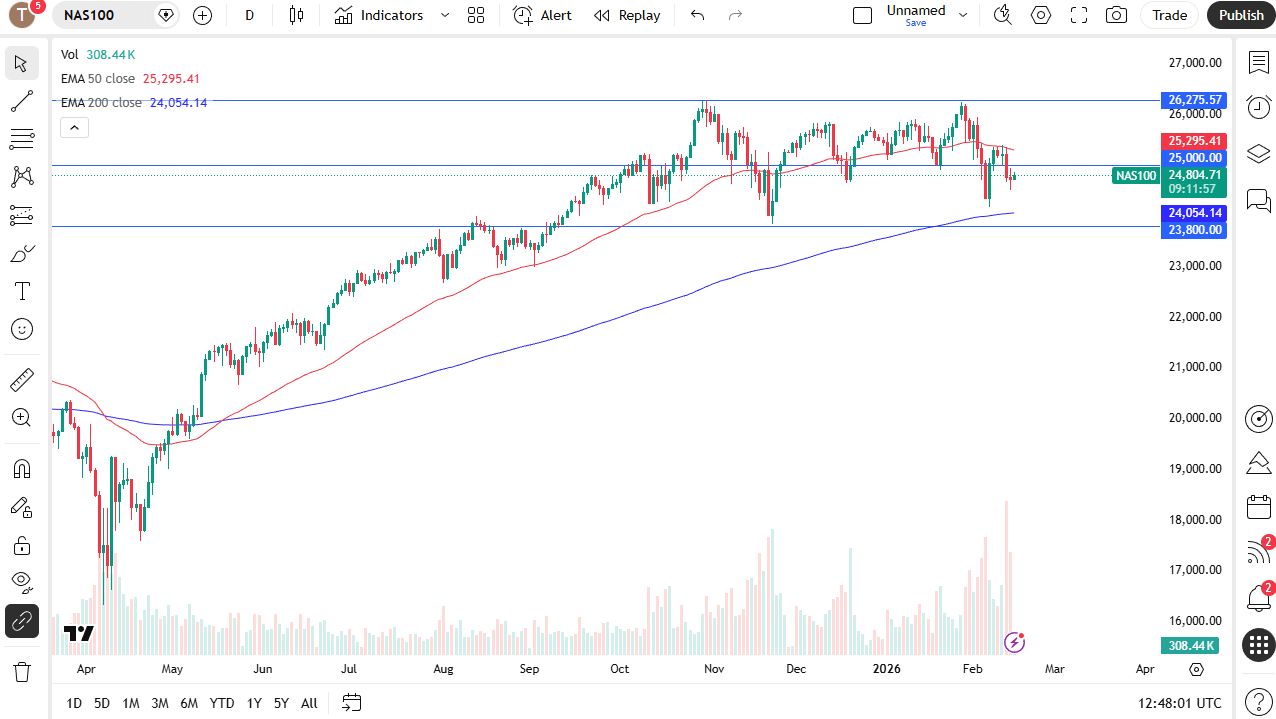This screenshot has width=1276, height=719.
Task: Publish the chart idea
Action: [x=1241, y=15]
